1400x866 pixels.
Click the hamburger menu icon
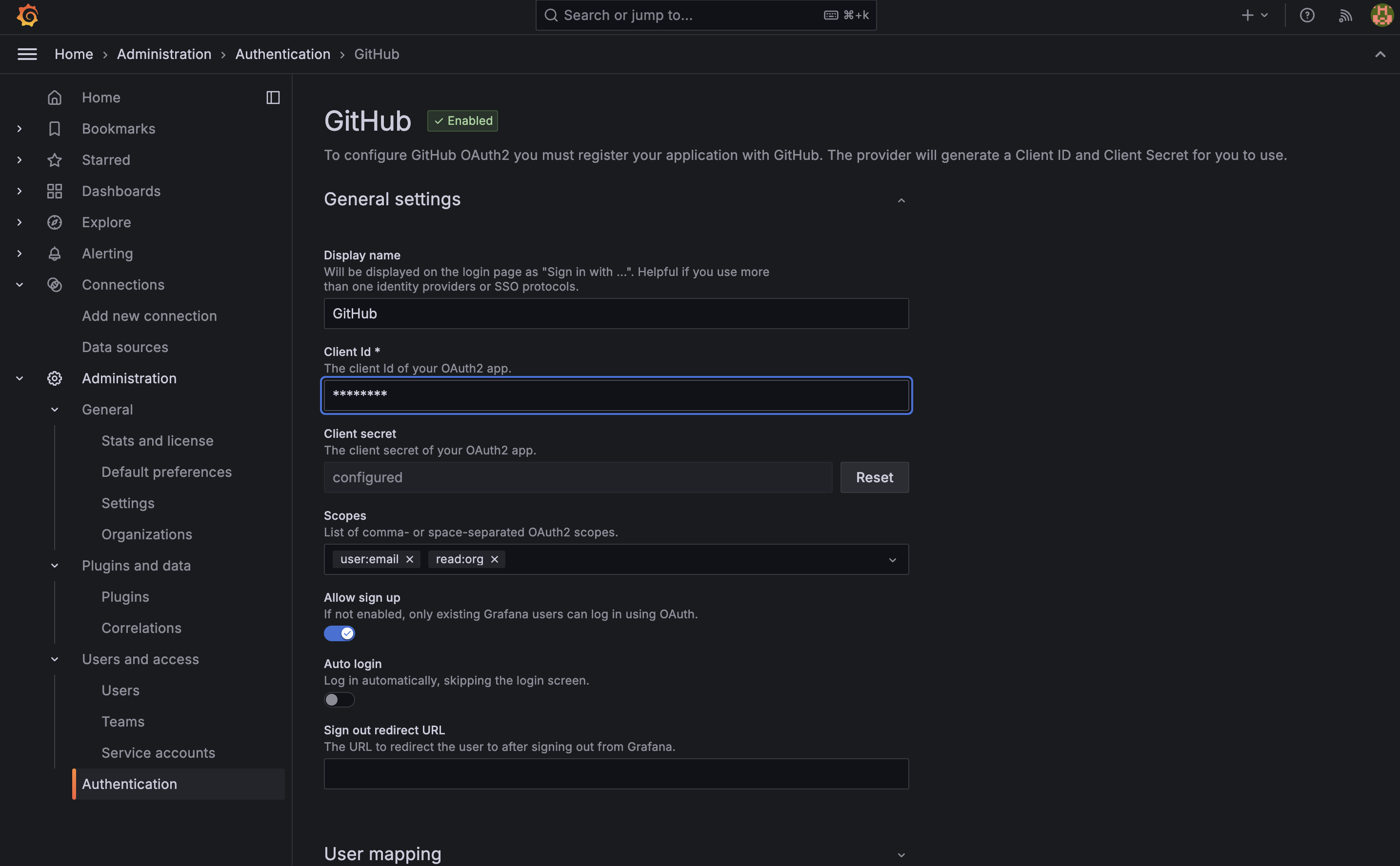point(27,54)
